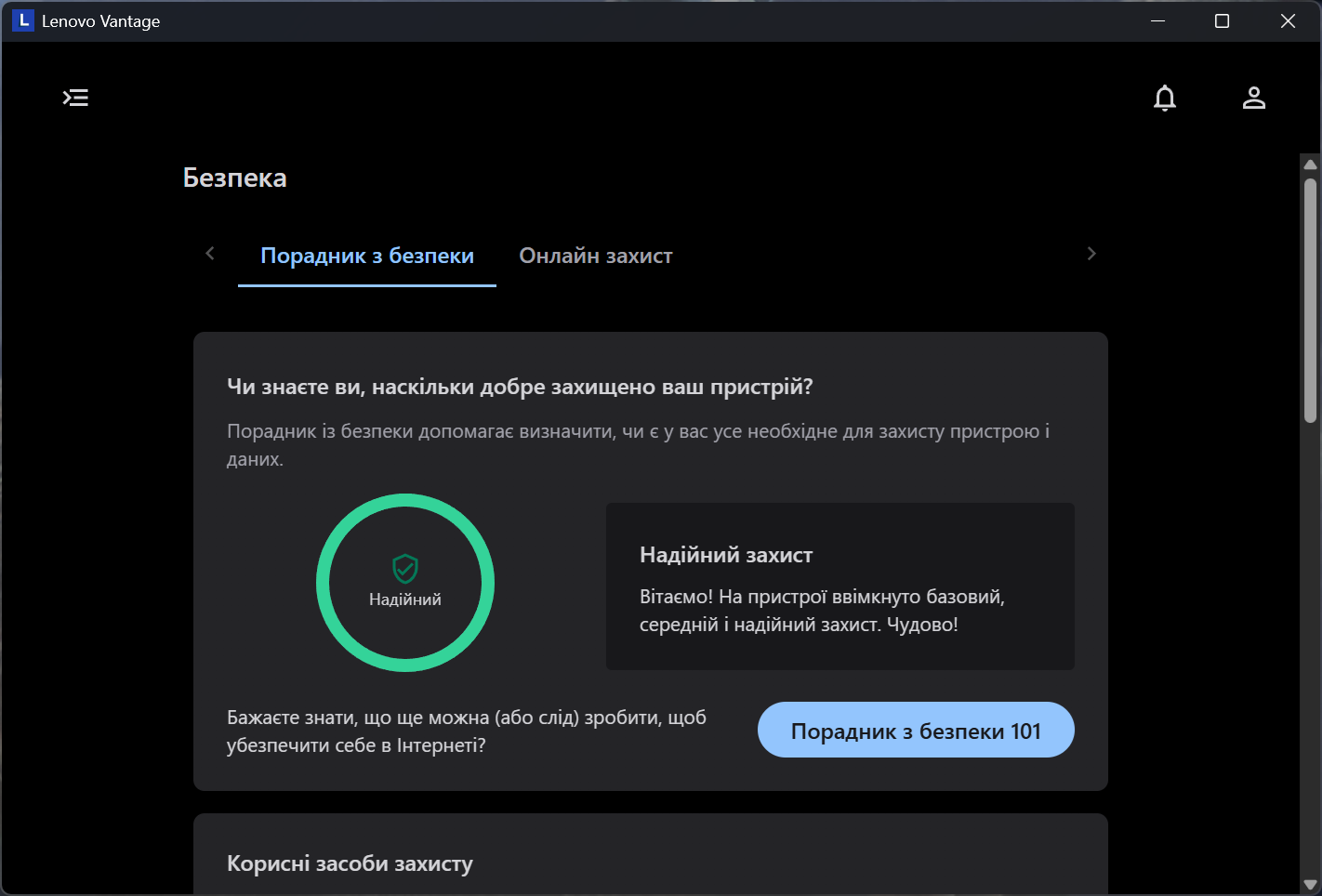
Task: Click the scrollbar down arrow
Action: (x=1311, y=885)
